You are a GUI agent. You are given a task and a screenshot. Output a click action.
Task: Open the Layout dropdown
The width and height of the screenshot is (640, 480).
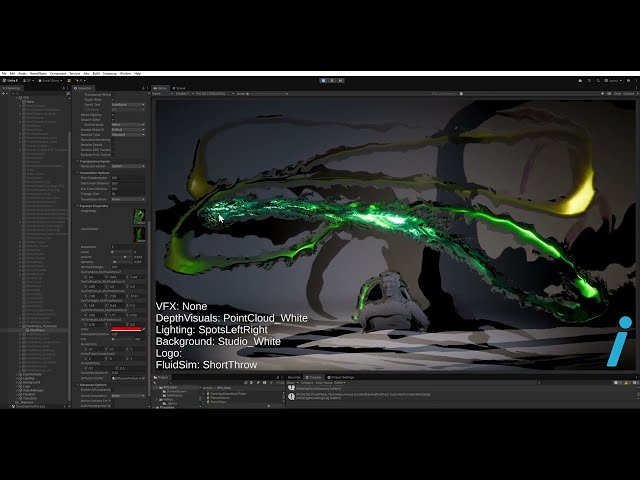pos(613,81)
